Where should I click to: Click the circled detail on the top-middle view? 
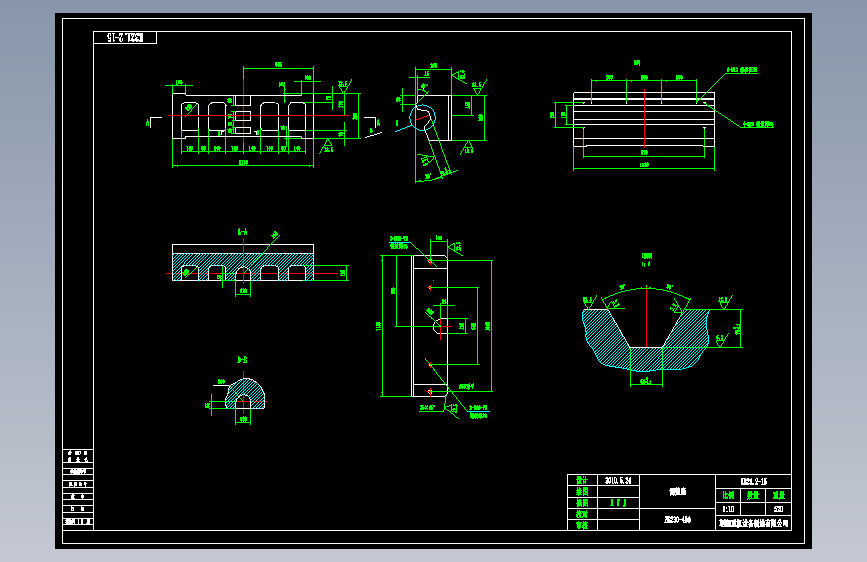[422, 117]
